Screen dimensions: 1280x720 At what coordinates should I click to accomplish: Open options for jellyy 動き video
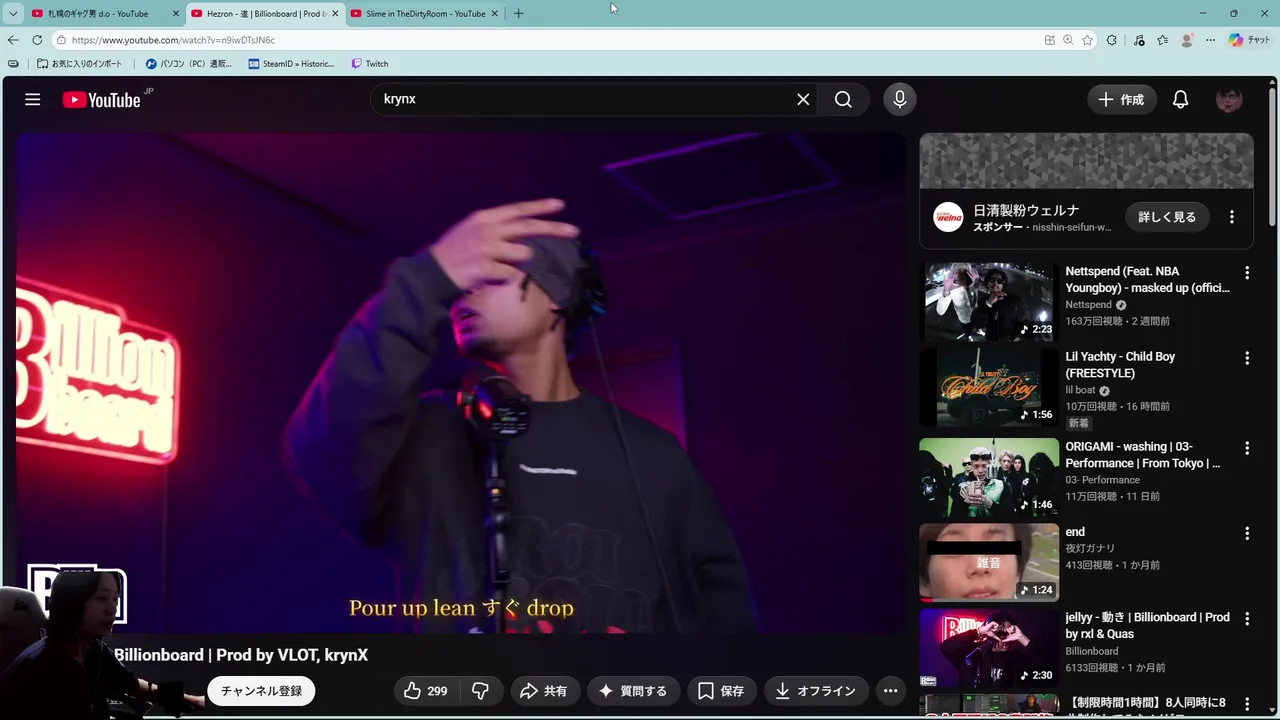tap(1247, 619)
